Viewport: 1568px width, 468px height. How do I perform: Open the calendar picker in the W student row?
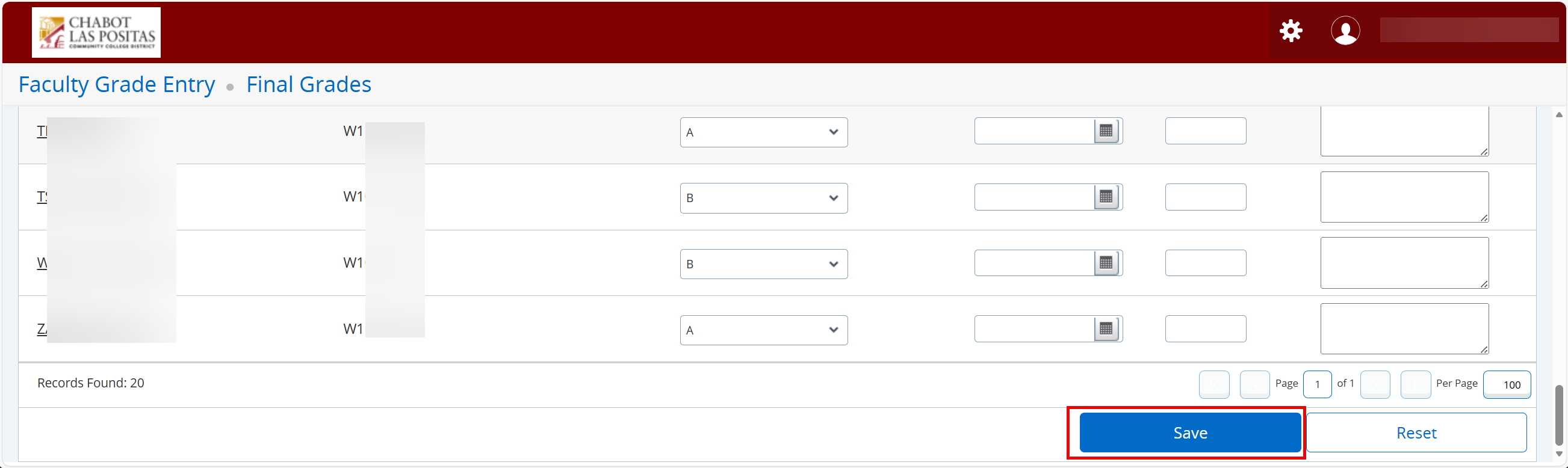point(1106,263)
